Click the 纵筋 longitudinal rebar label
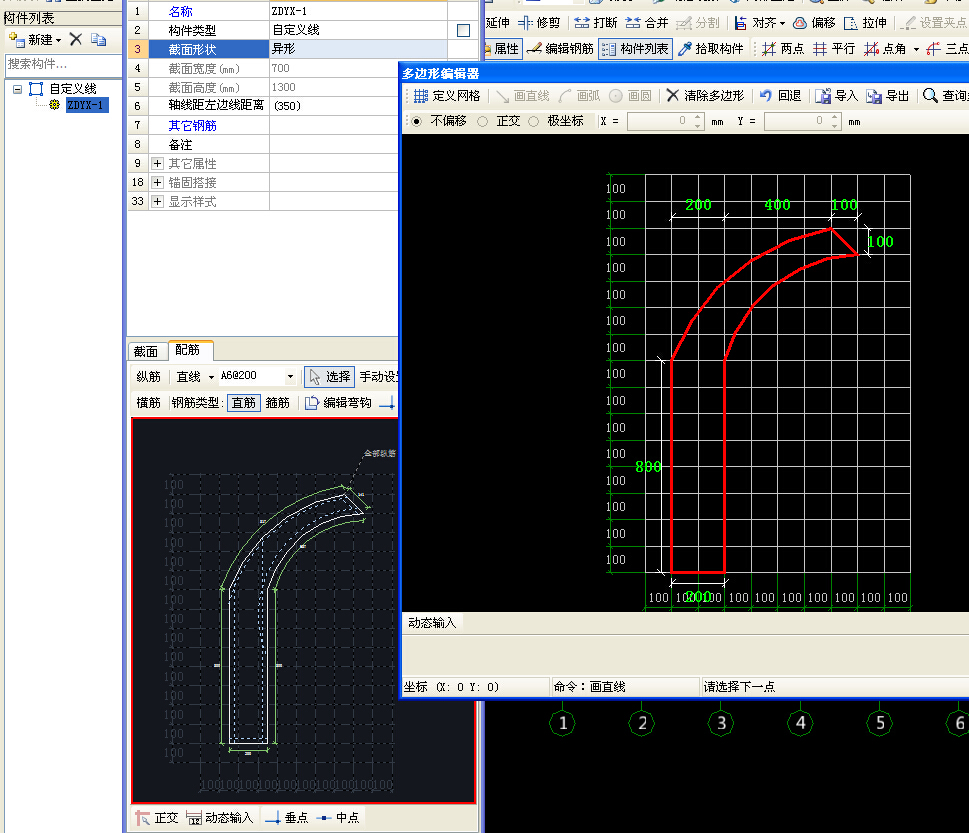969x833 pixels. tap(148, 377)
